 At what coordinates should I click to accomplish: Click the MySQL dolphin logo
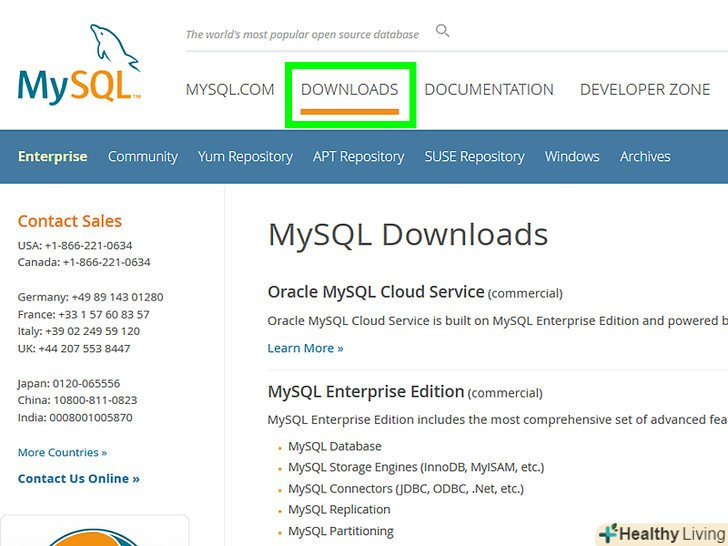pyautogui.click(x=79, y=64)
